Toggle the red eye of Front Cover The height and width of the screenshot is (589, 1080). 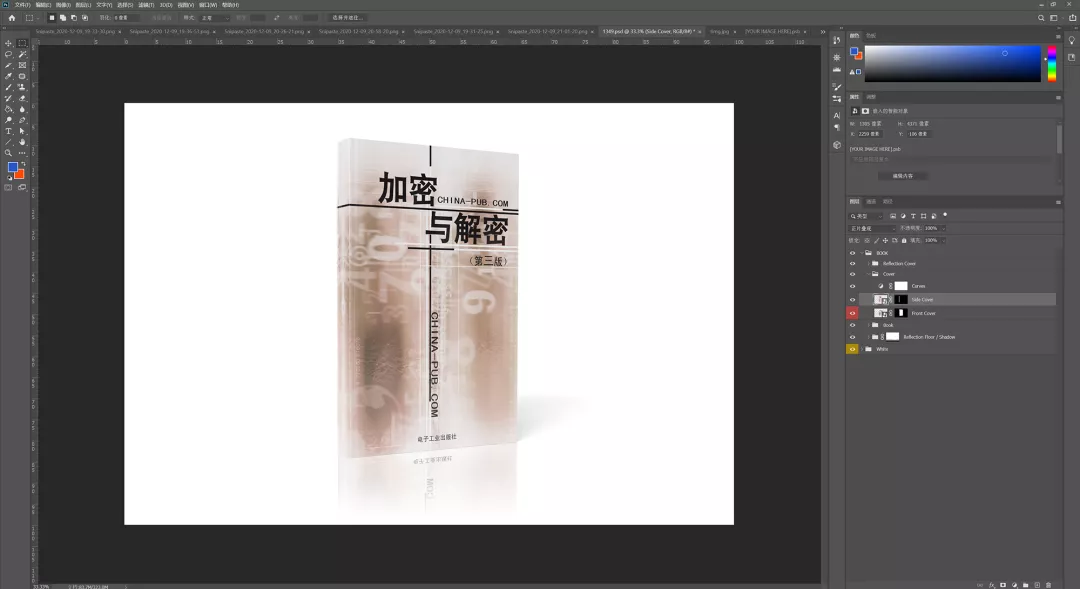point(852,313)
